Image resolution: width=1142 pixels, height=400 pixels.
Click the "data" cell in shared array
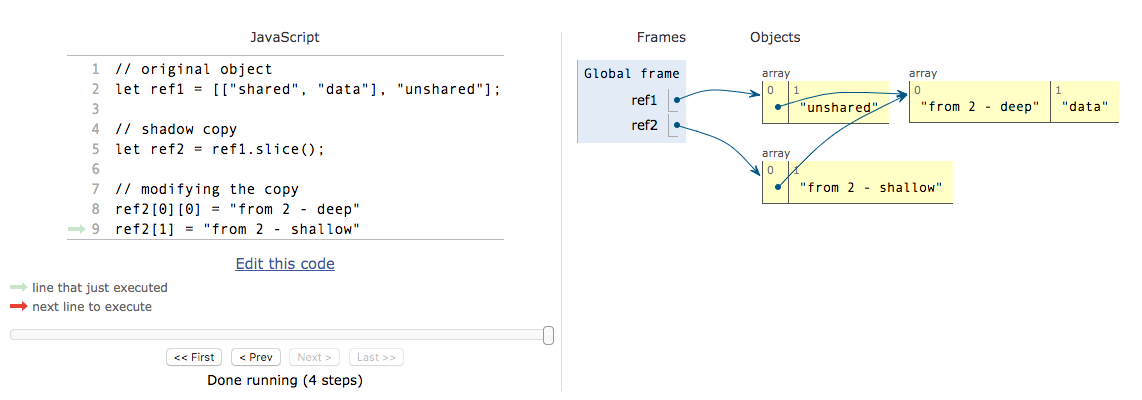tap(1085, 106)
